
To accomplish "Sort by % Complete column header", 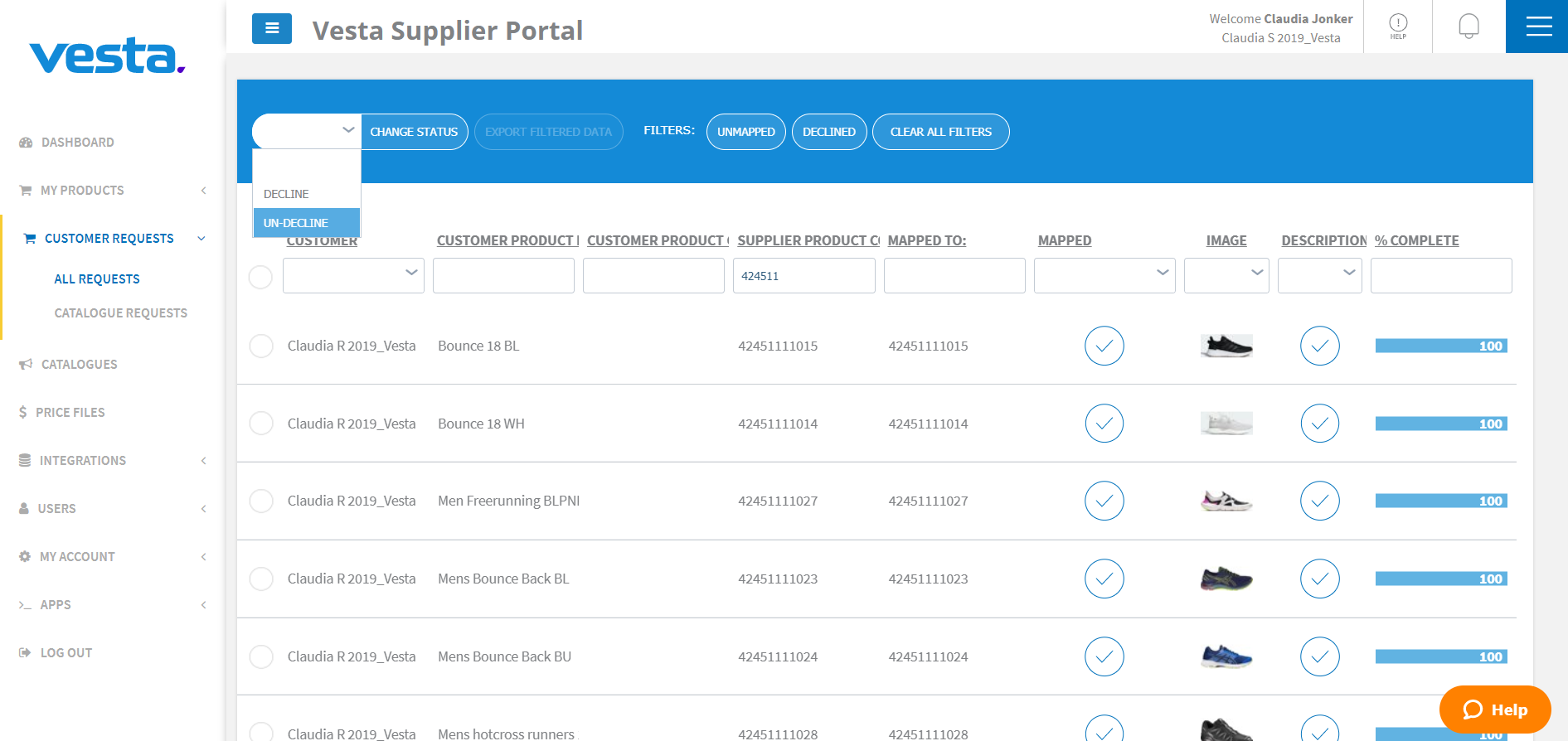I will 1417,240.
